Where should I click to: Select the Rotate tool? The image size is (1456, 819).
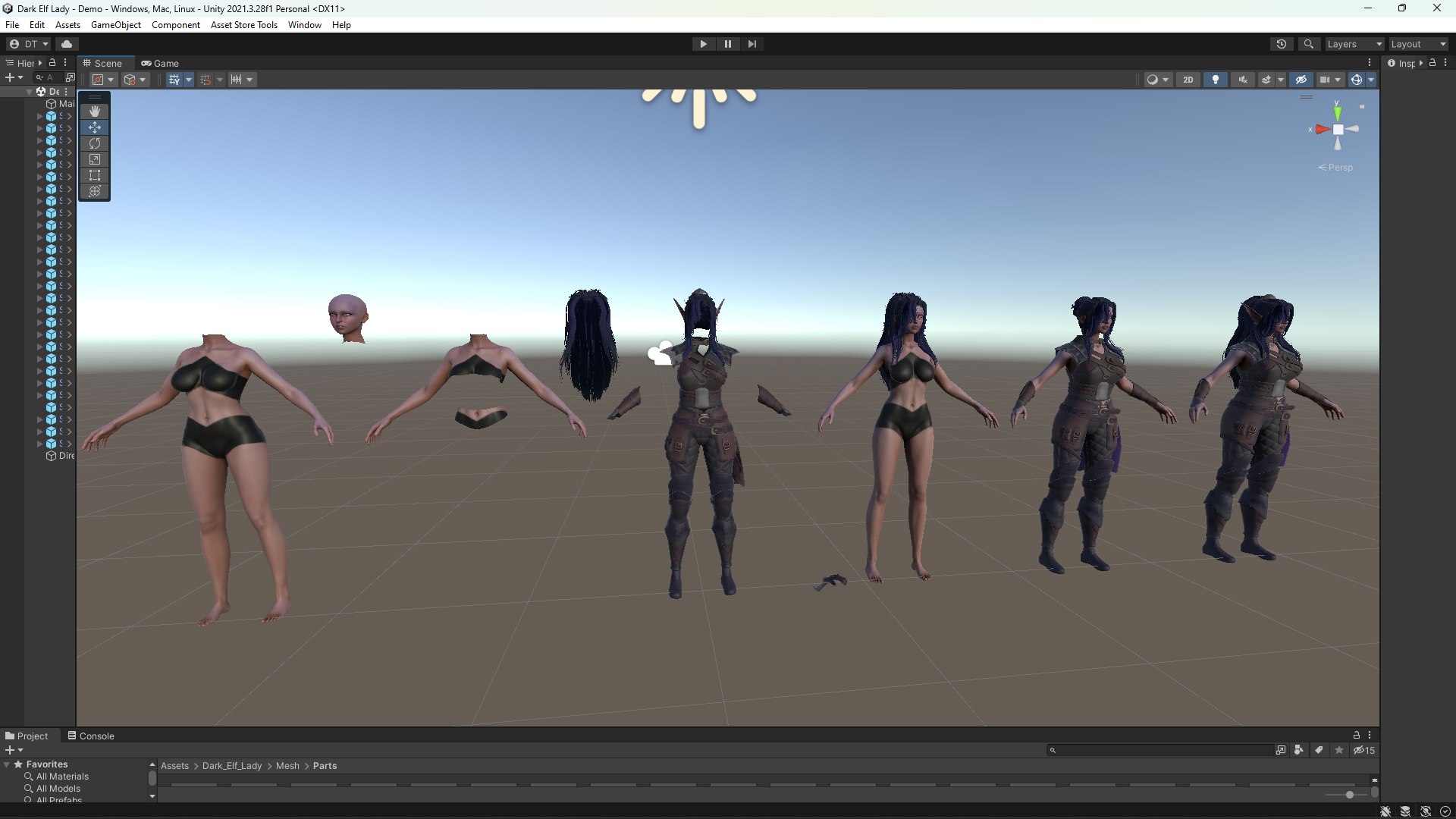(95, 143)
